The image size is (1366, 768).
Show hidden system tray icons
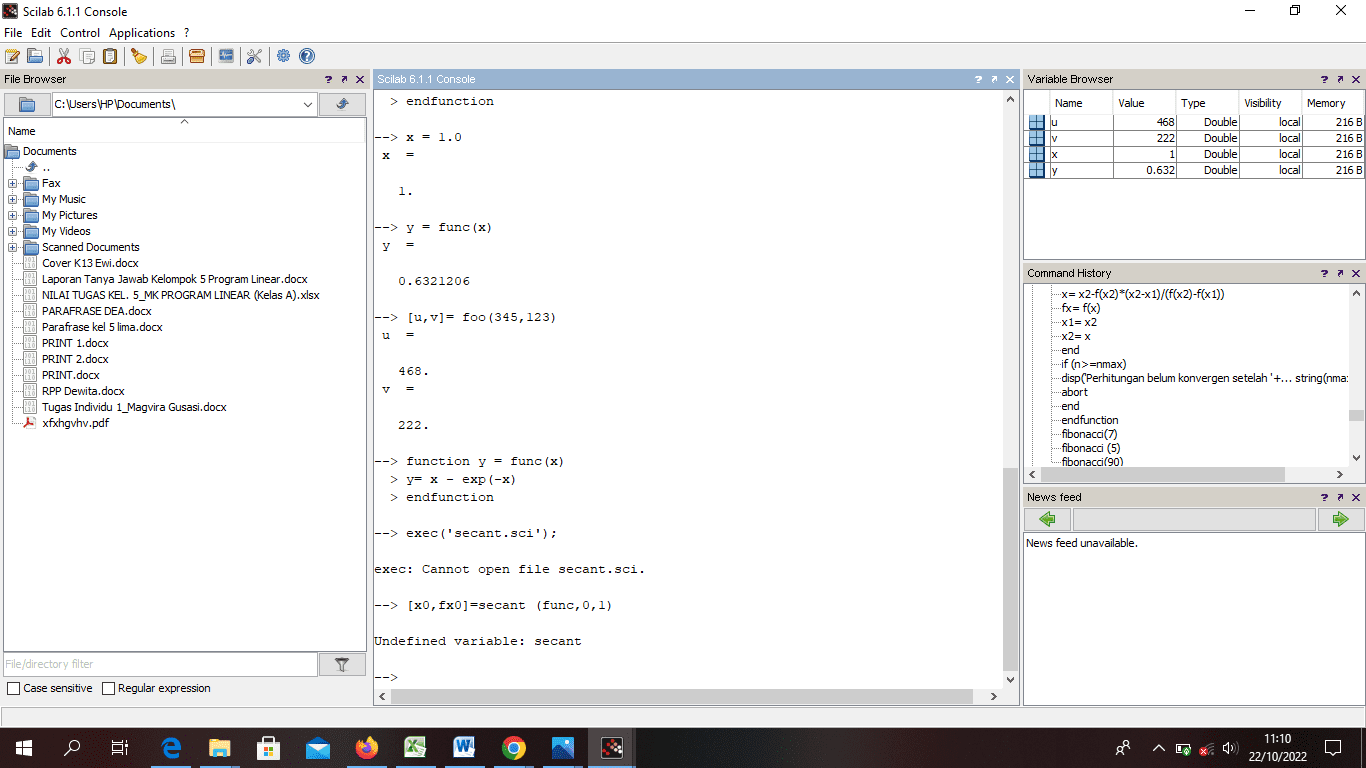1158,747
